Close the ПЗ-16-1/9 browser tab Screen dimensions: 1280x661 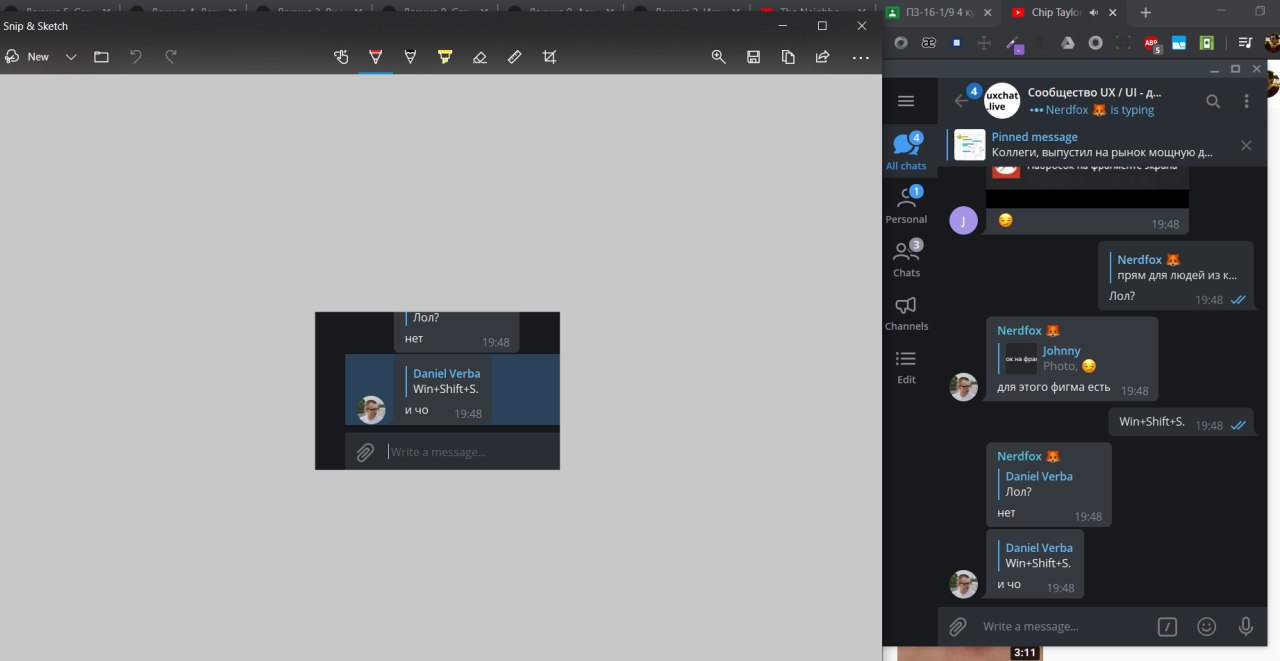(x=987, y=13)
